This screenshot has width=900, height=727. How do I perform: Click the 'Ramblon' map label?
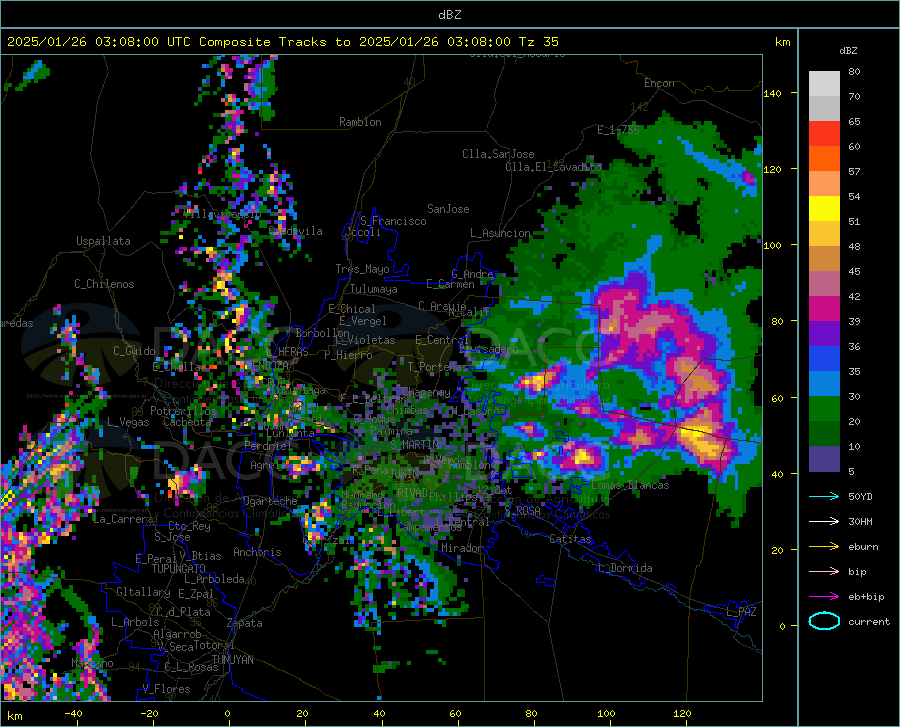point(360,122)
